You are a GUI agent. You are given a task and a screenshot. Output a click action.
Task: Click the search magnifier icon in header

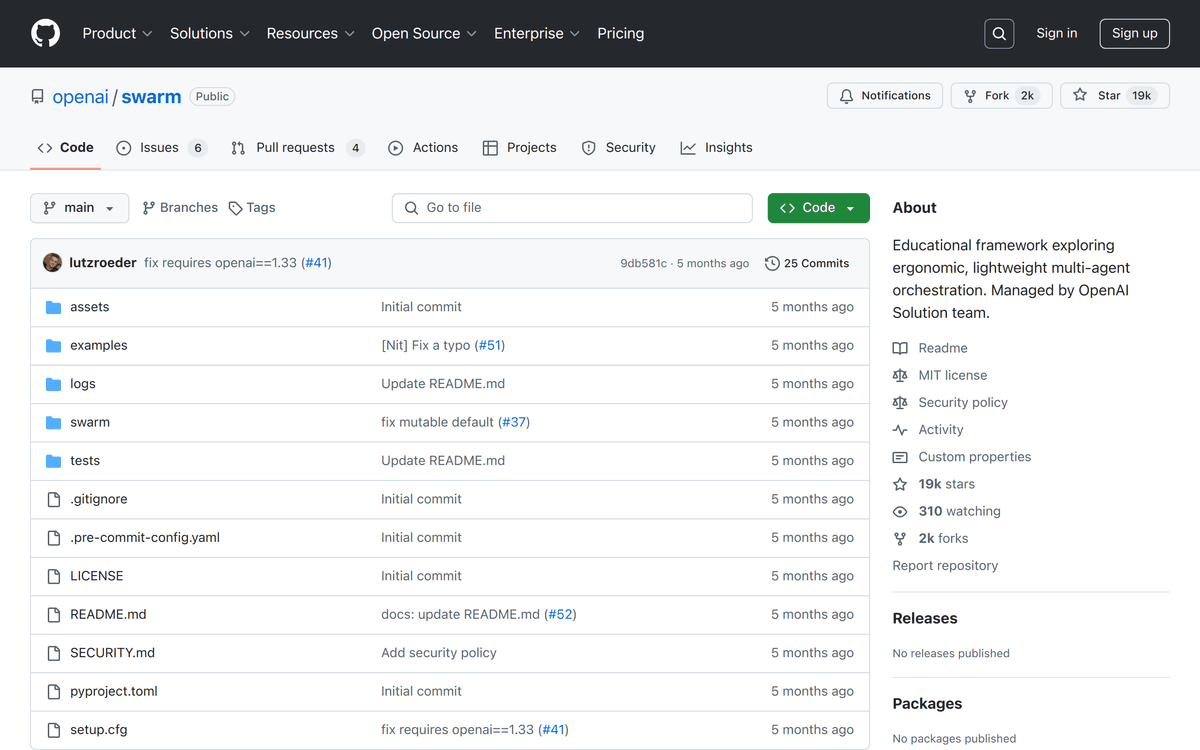click(x=999, y=33)
